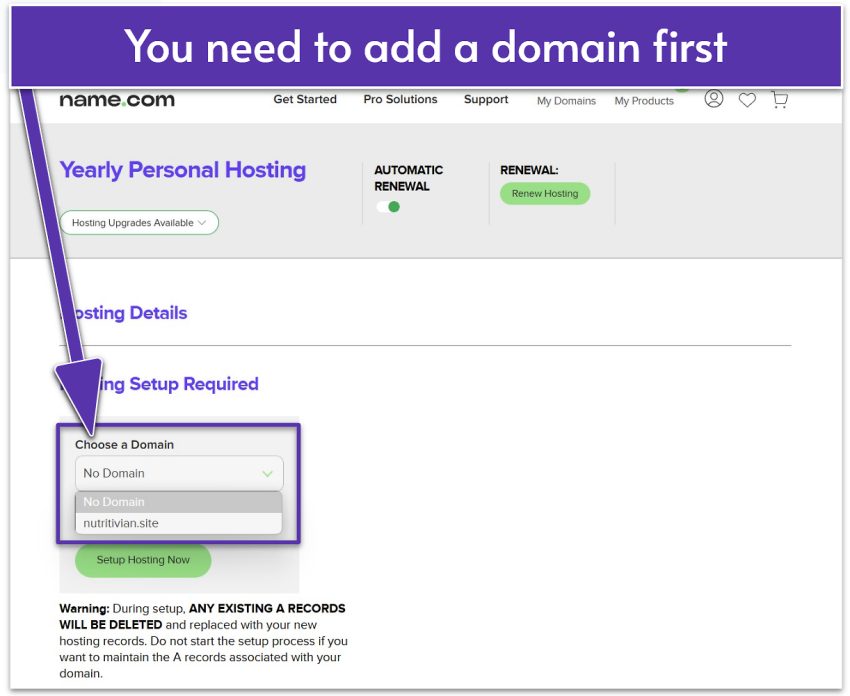The width and height of the screenshot is (850, 696).
Task: Open the shopping cart icon
Action: tap(780, 100)
